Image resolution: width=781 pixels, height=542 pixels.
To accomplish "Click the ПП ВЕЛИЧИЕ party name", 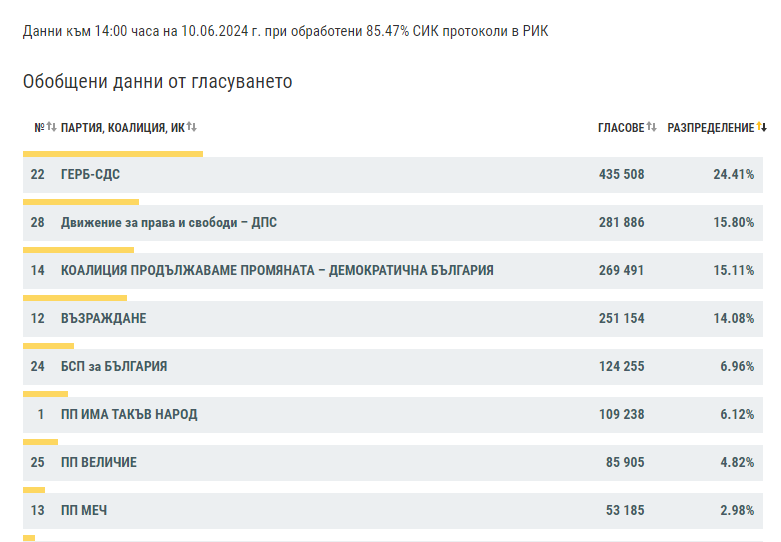I will point(98,463).
